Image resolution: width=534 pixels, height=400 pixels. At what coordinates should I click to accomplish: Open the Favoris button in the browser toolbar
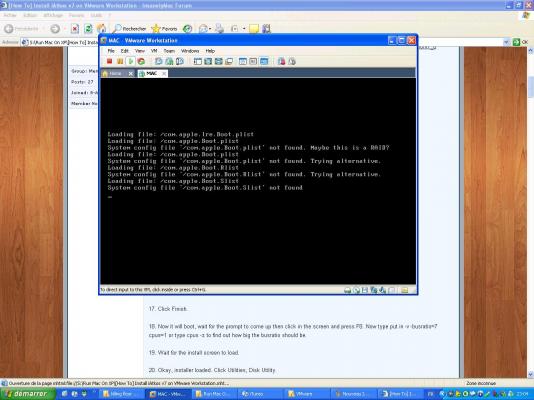[x=164, y=29]
